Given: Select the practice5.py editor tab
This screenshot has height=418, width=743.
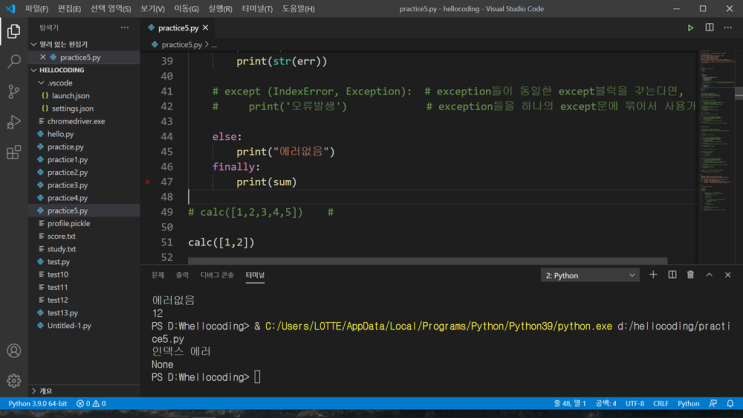Looking at the screenshot, I should coord(178,28).
